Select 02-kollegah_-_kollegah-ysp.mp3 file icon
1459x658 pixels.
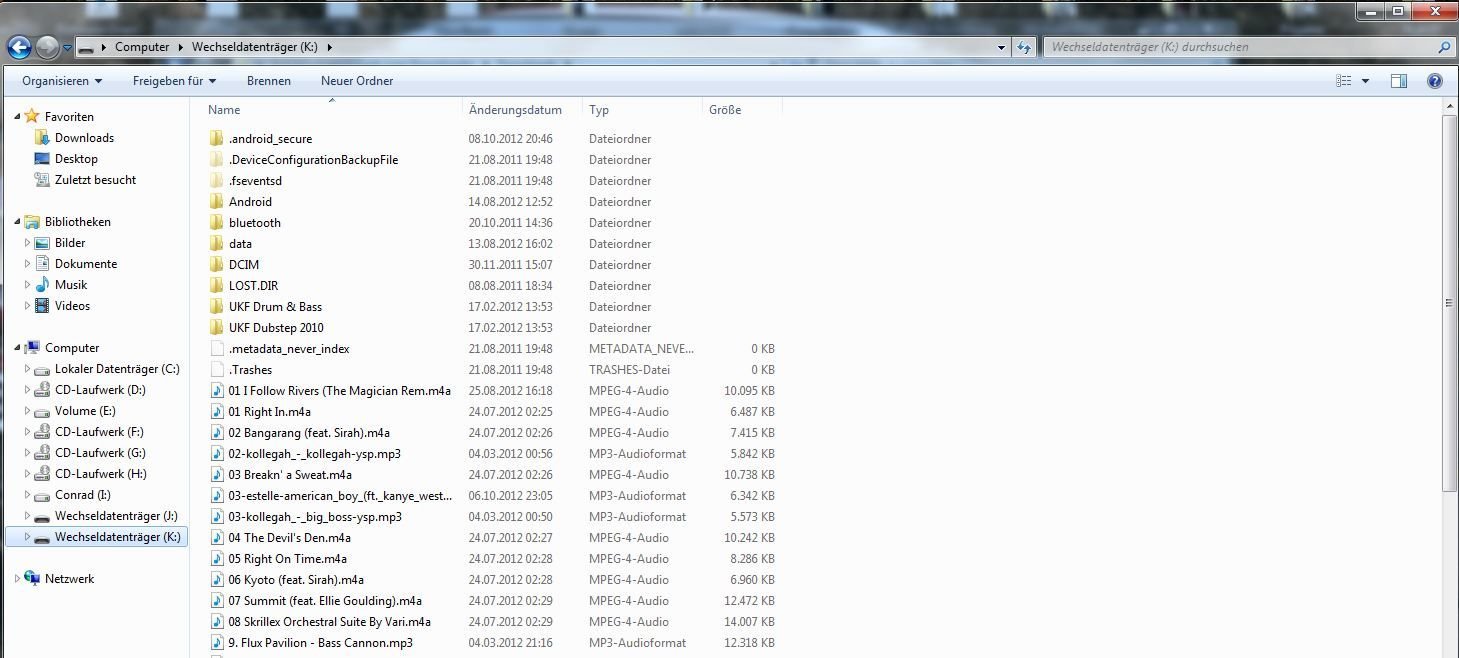pyautogui.click(x=217, y=454)
